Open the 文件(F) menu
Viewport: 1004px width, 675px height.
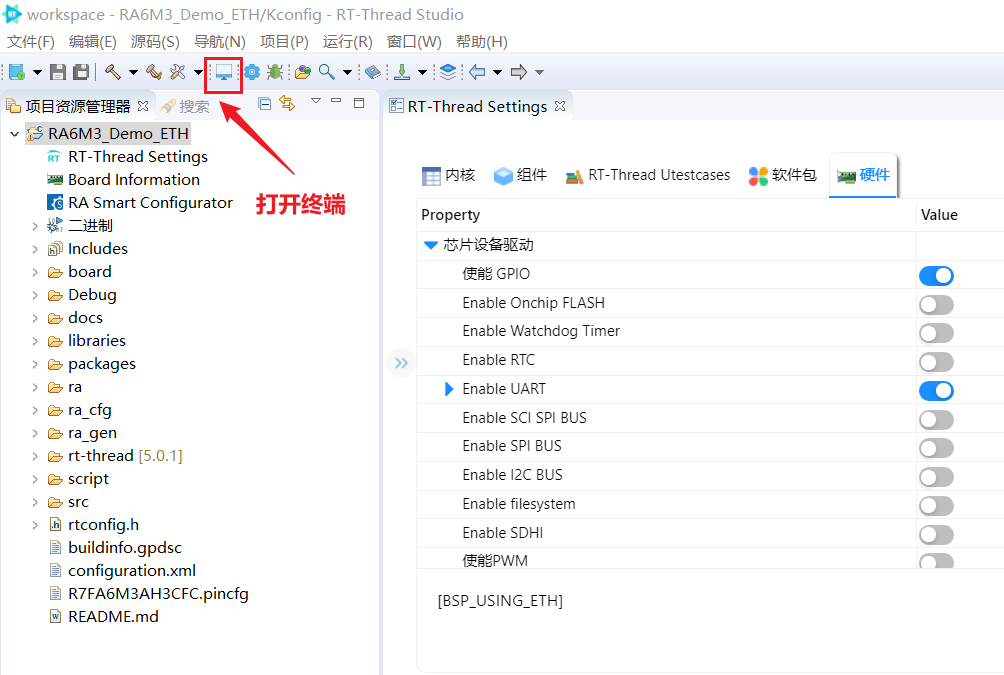tap(30, 42)
